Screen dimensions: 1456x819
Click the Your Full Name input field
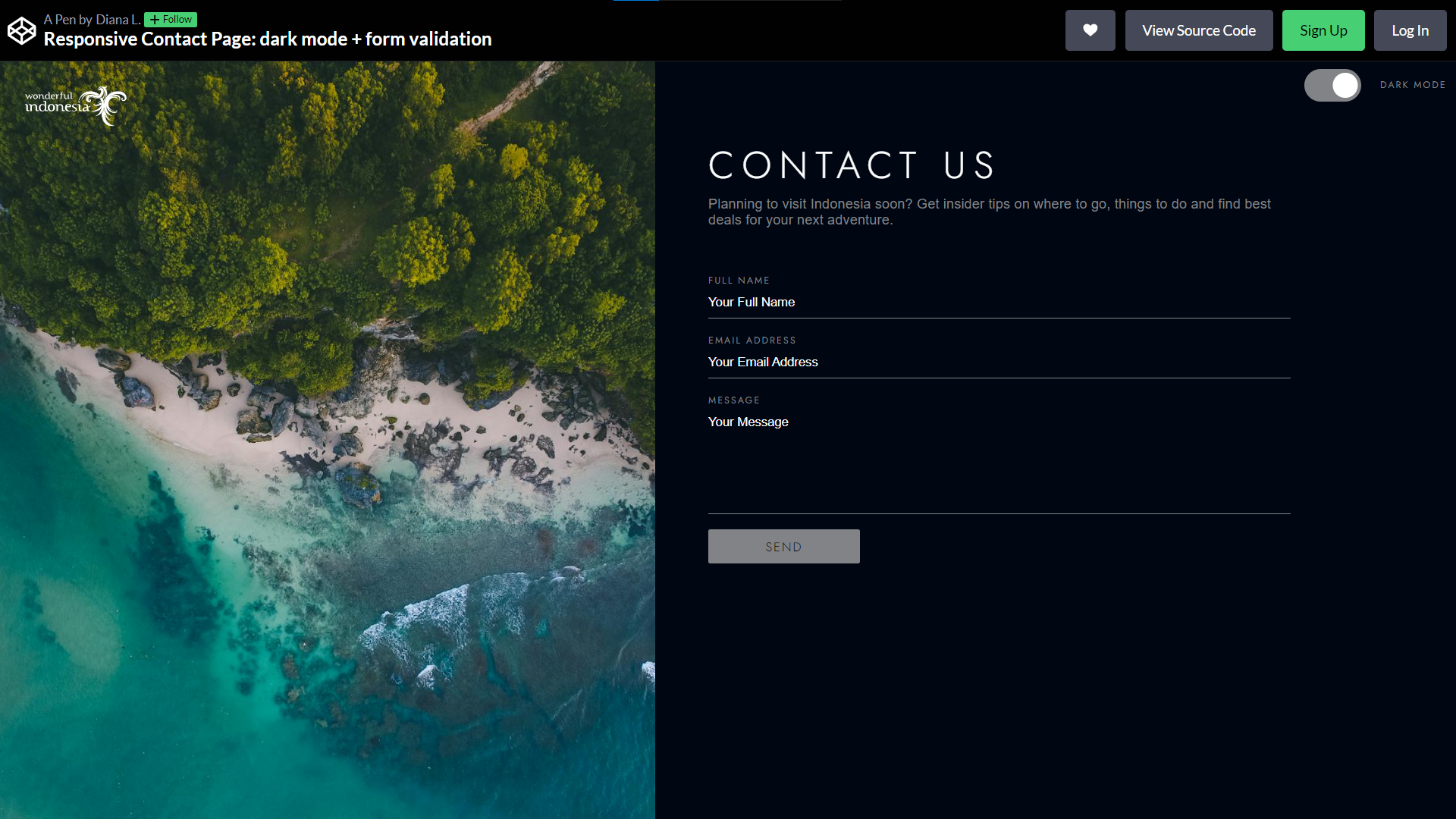[998, 303]
